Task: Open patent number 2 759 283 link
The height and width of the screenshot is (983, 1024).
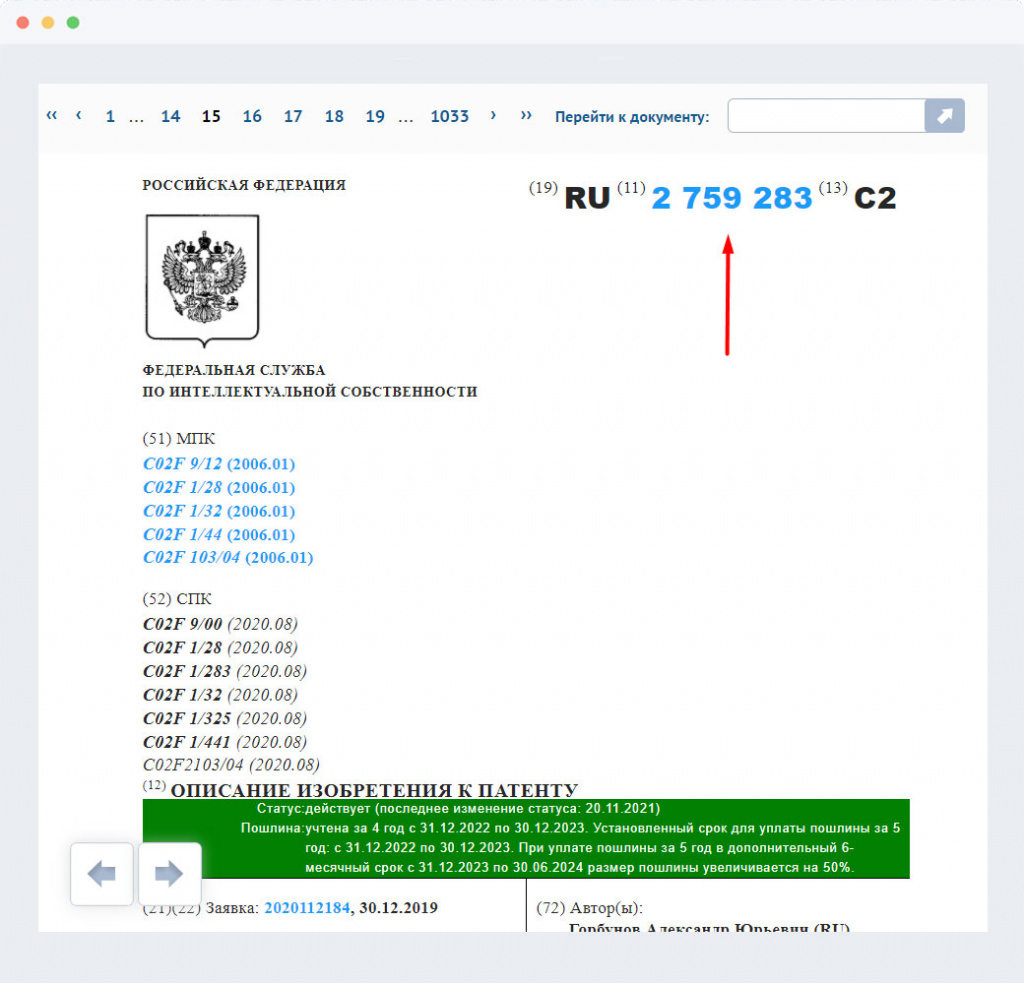Action: coord(730,197)
